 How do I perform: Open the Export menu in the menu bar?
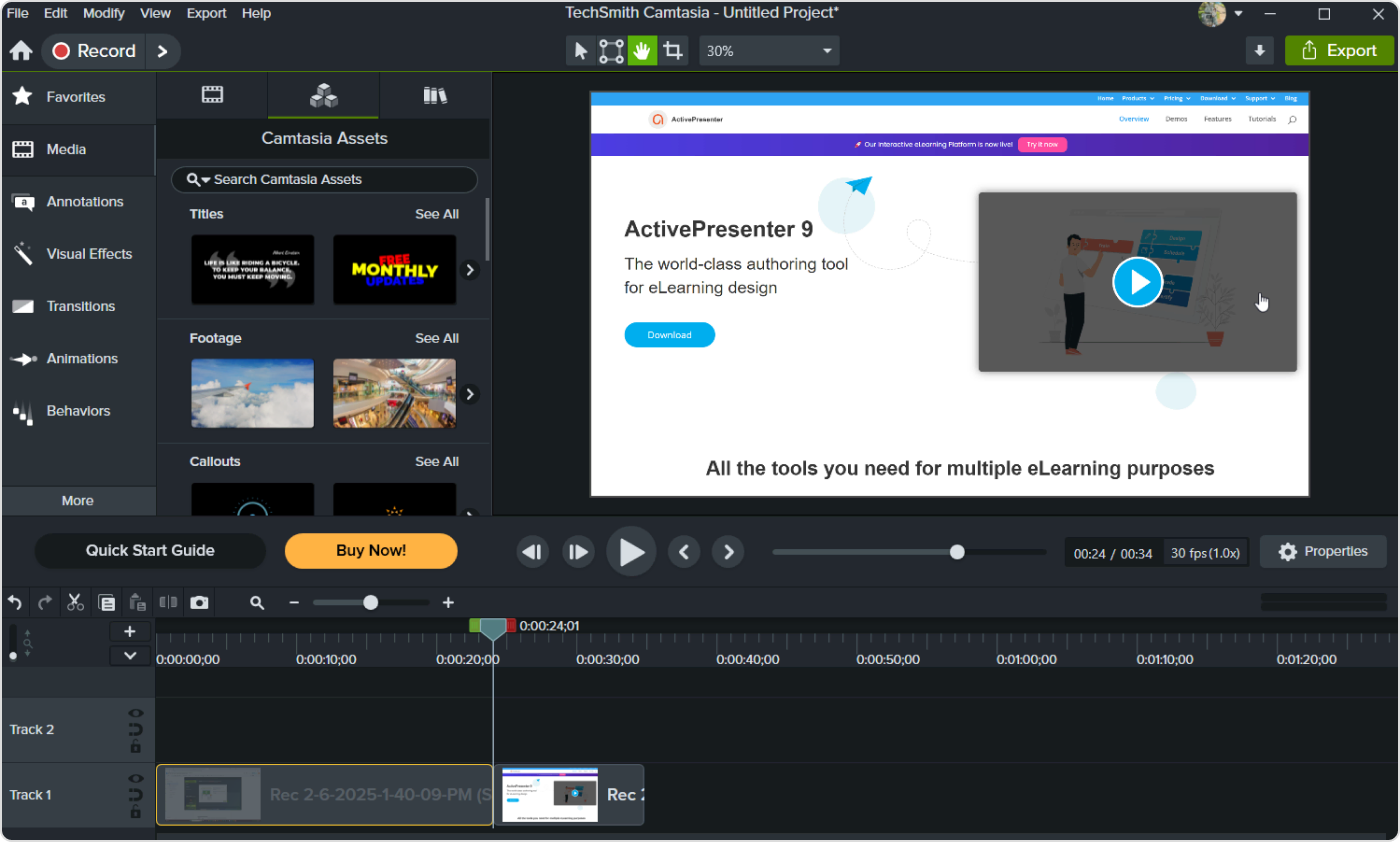click(x=206, y=13)
